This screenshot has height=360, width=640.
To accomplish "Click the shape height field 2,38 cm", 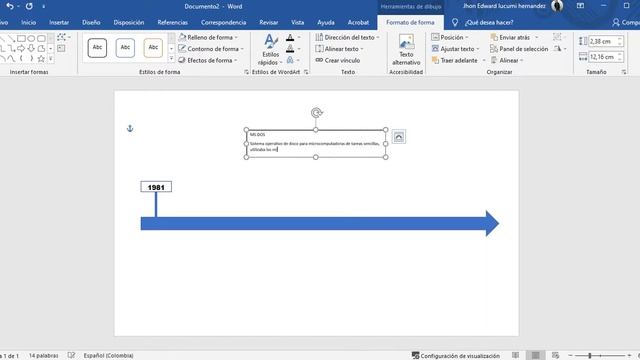I will pyautogui.click(x=603, y=41).
